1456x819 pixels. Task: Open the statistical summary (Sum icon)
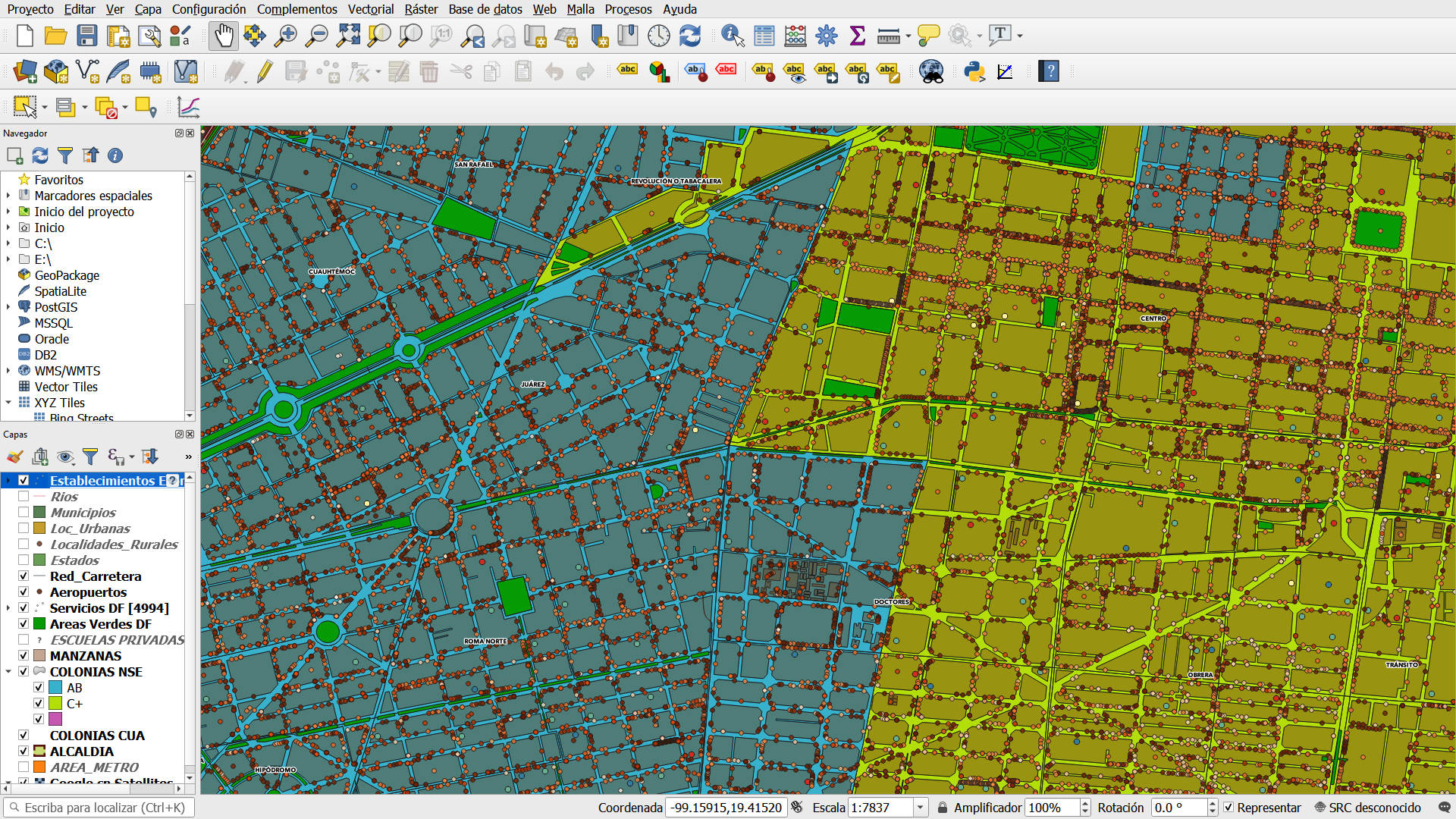pos(858,36)
